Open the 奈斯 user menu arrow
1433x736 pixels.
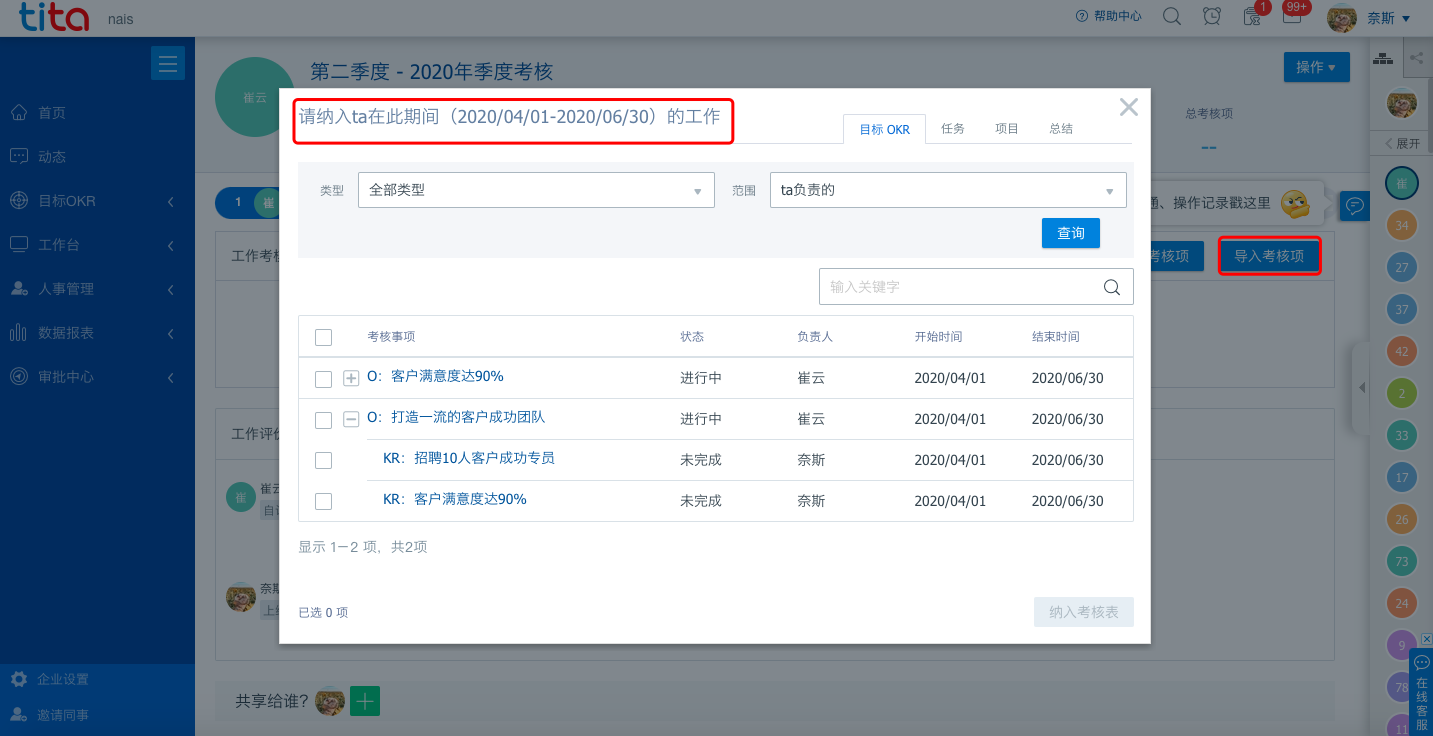pos(1405,18)
